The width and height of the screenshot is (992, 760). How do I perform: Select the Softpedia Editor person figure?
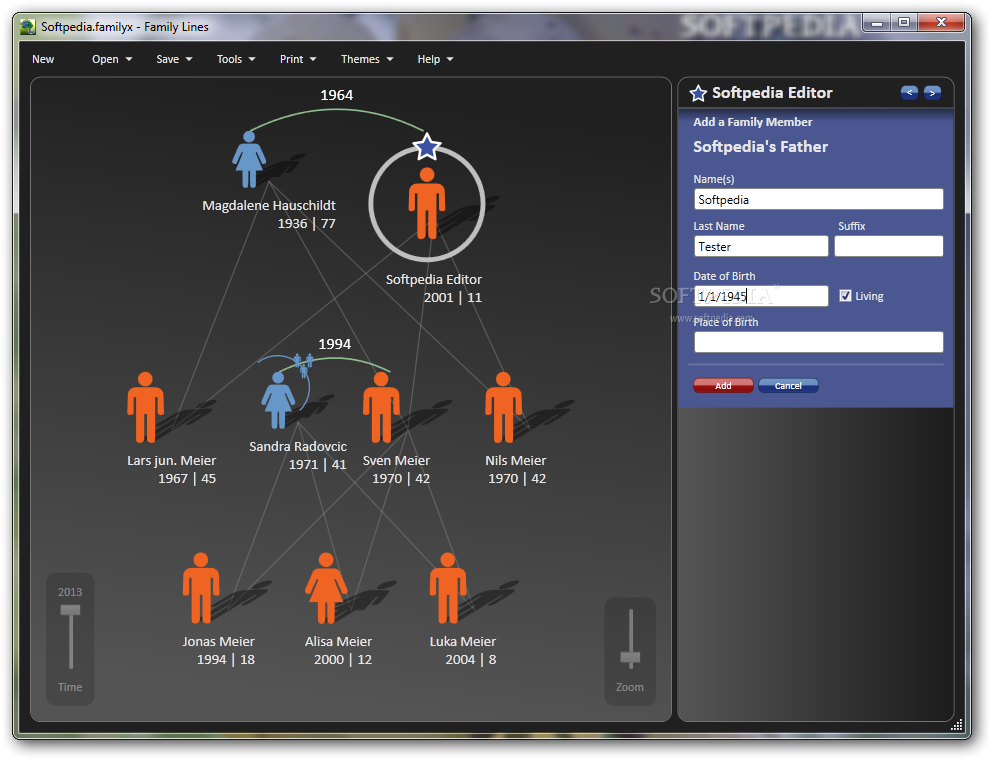427,203
